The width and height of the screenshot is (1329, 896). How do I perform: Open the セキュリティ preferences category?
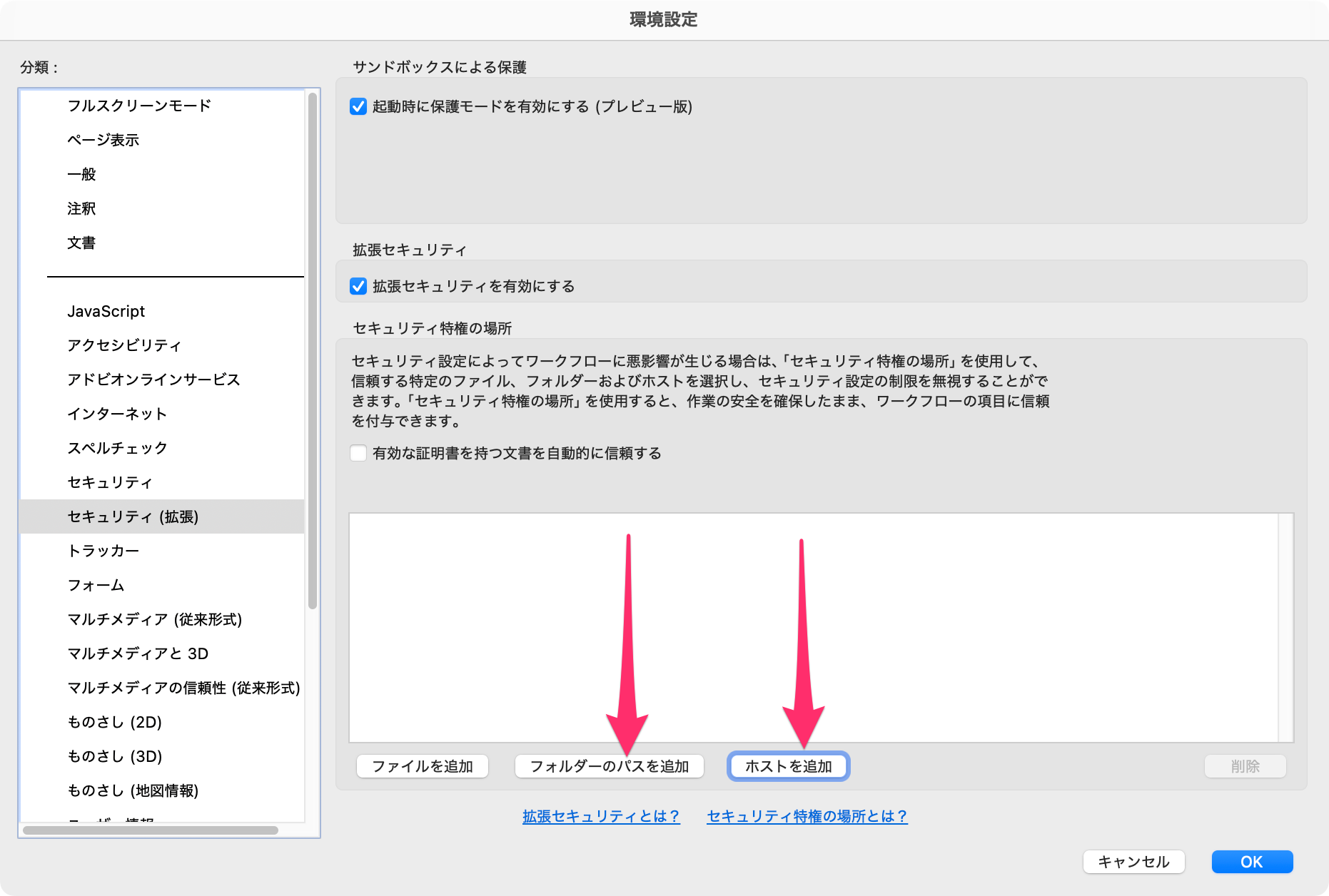point(110,482)
